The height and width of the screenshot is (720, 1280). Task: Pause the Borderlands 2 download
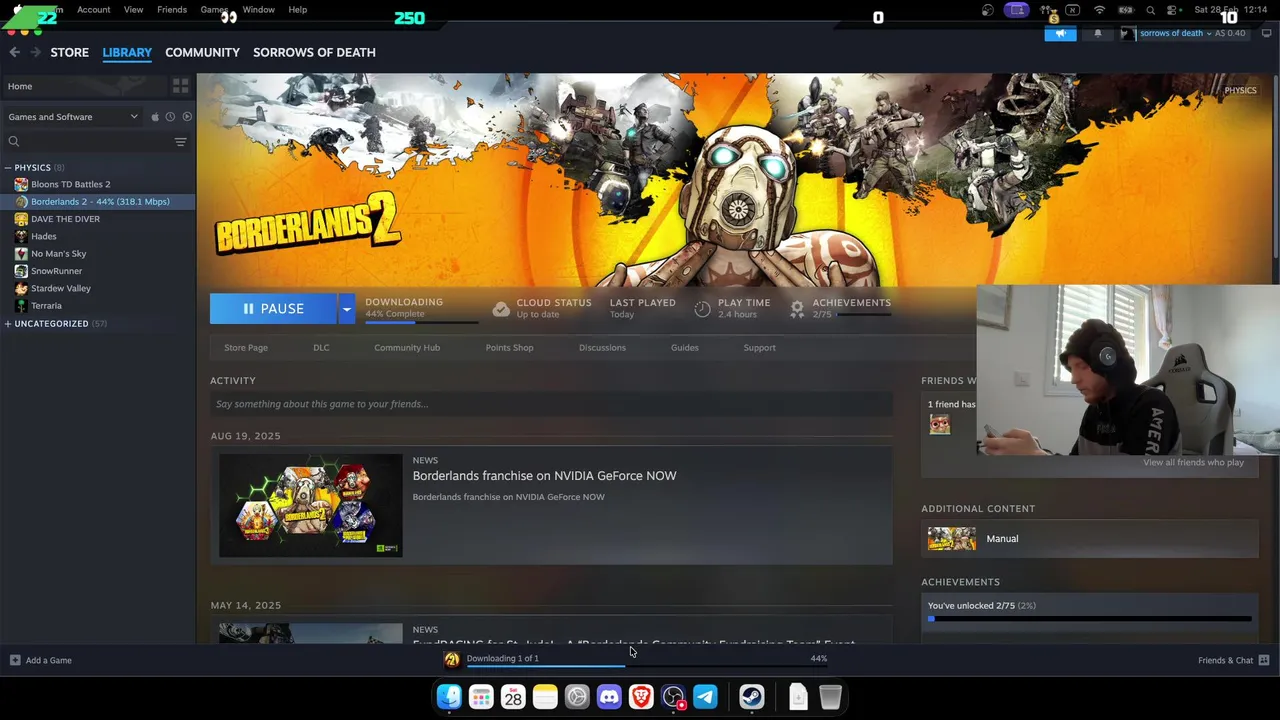tap(273, 308)
